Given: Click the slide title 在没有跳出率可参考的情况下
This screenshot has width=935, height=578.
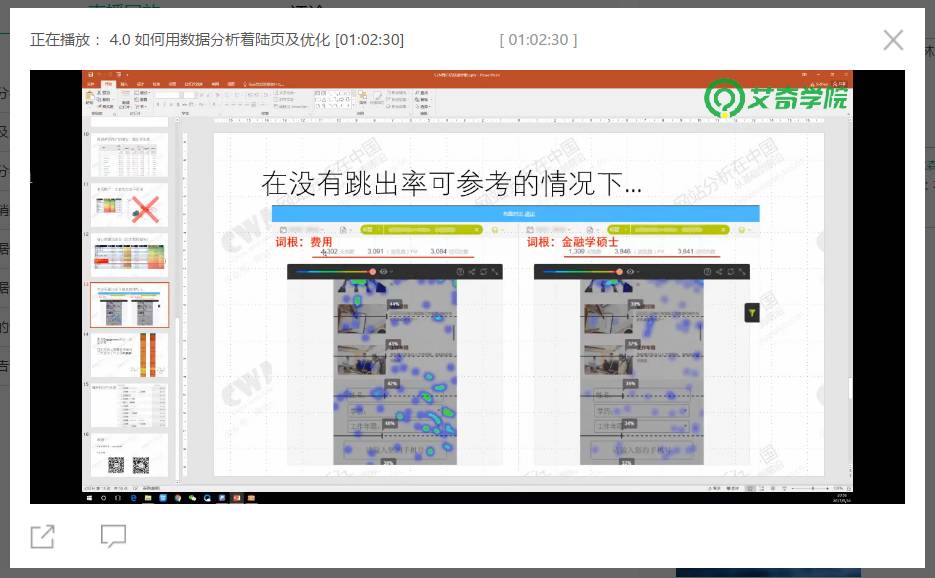Looking at the screenshot, I should [x=451, y=183].
